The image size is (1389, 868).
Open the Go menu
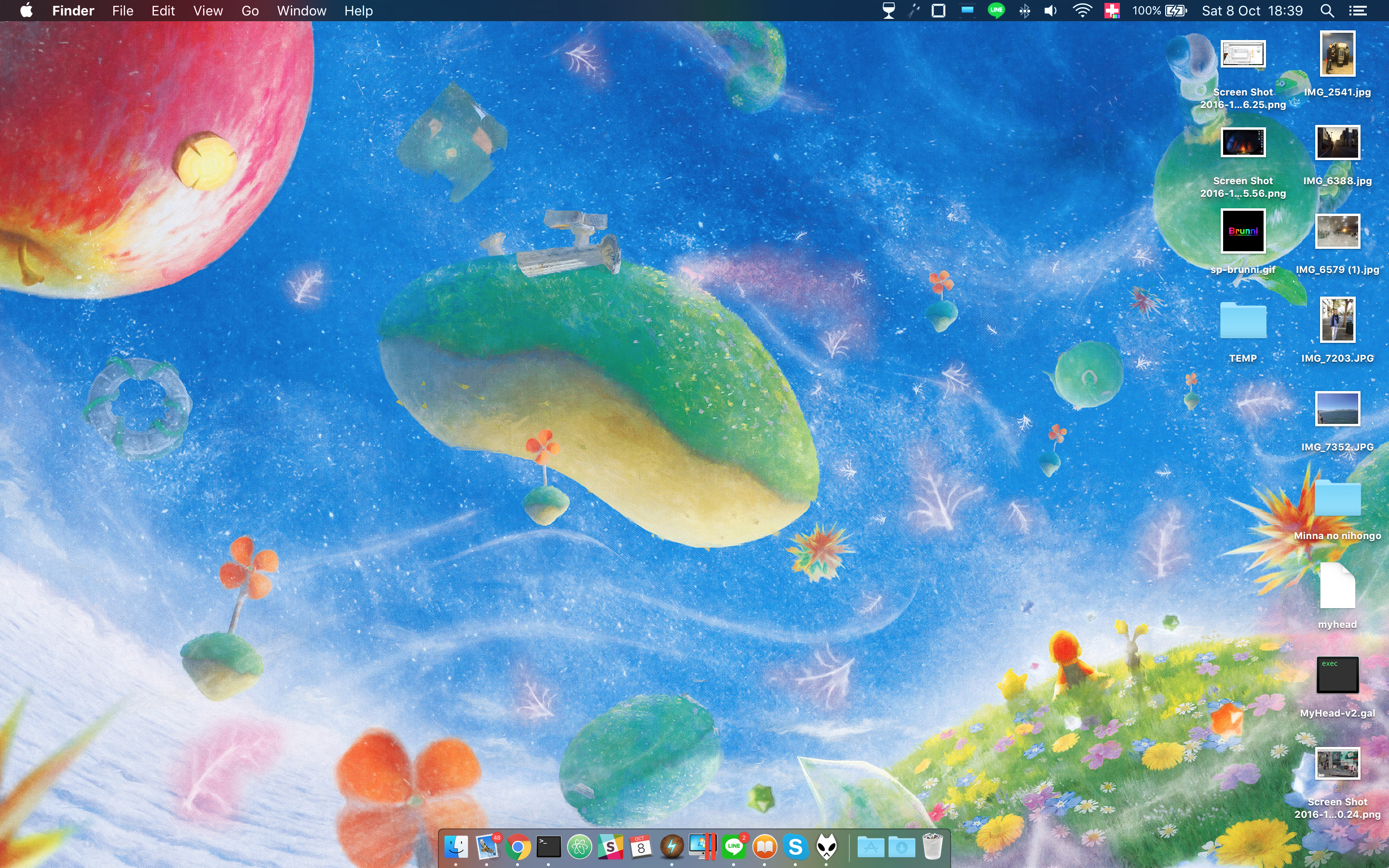[x=250, y=11]
